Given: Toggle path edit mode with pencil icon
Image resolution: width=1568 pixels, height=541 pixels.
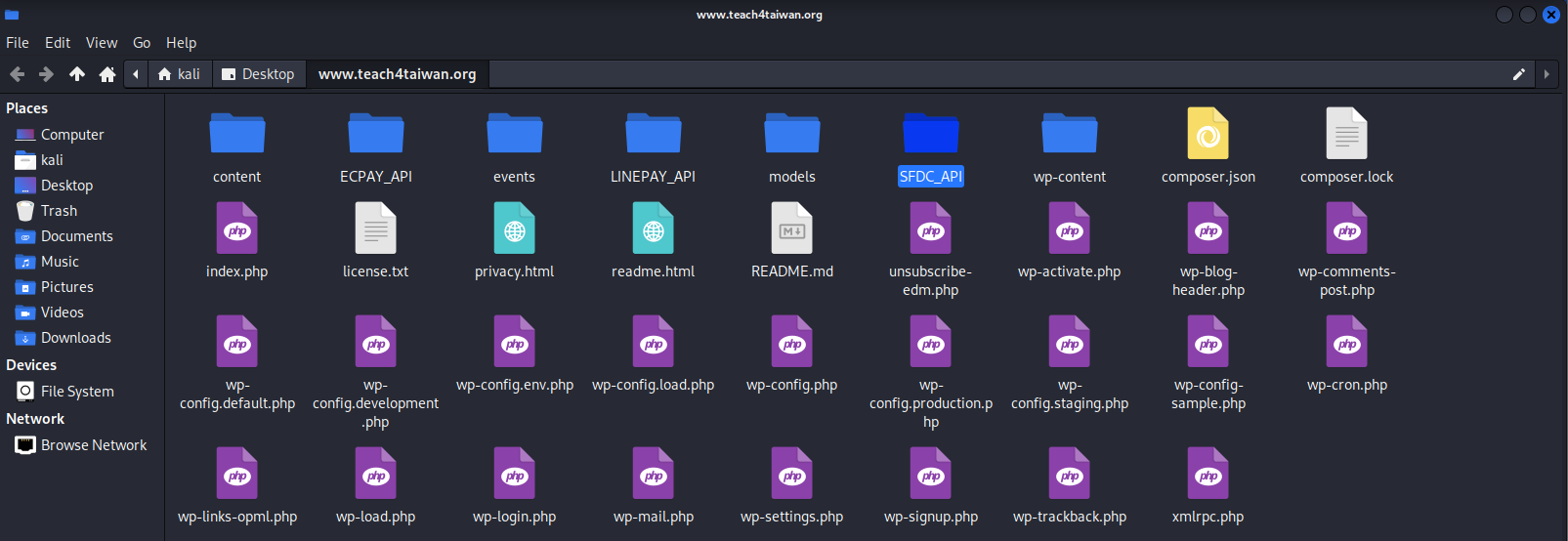Looking at the screenshot, I should (x=1519, y=74).
